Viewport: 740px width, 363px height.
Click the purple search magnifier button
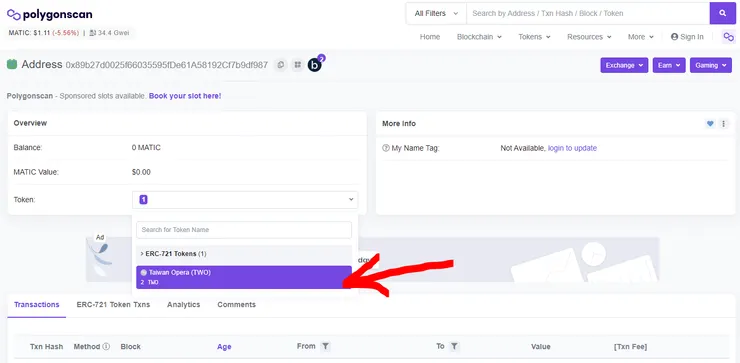(723, 13)
